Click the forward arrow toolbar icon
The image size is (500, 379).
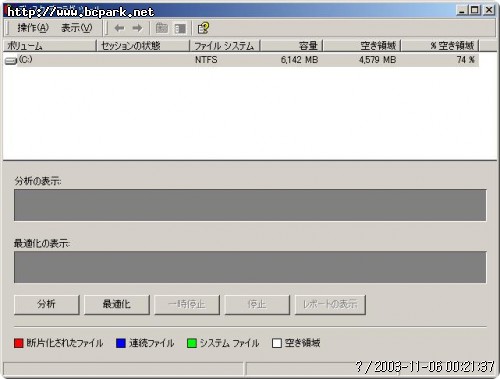pos(137,28)
